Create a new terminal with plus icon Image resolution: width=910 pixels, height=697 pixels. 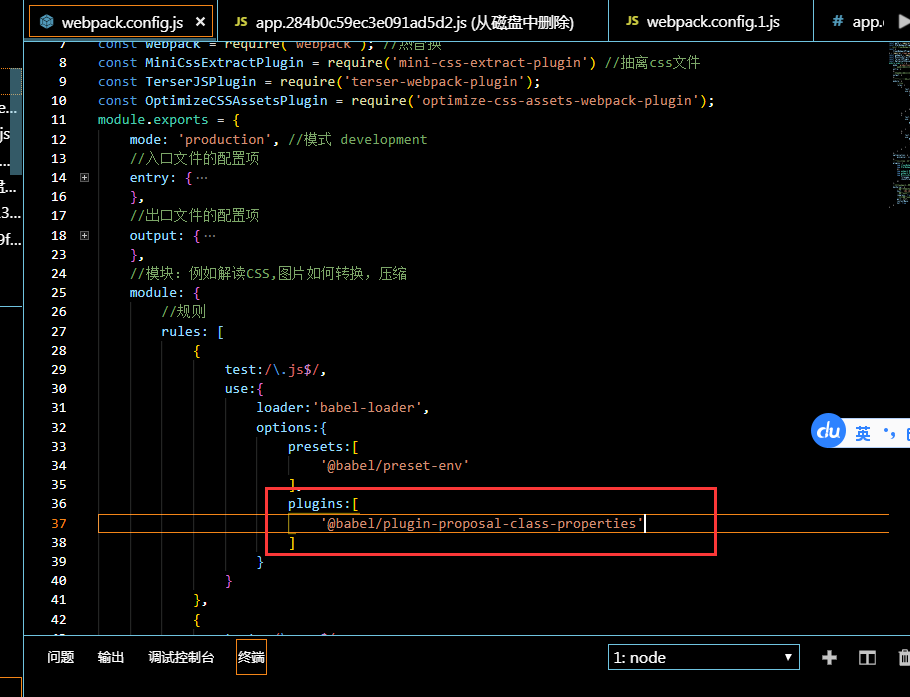click(829, 657)
